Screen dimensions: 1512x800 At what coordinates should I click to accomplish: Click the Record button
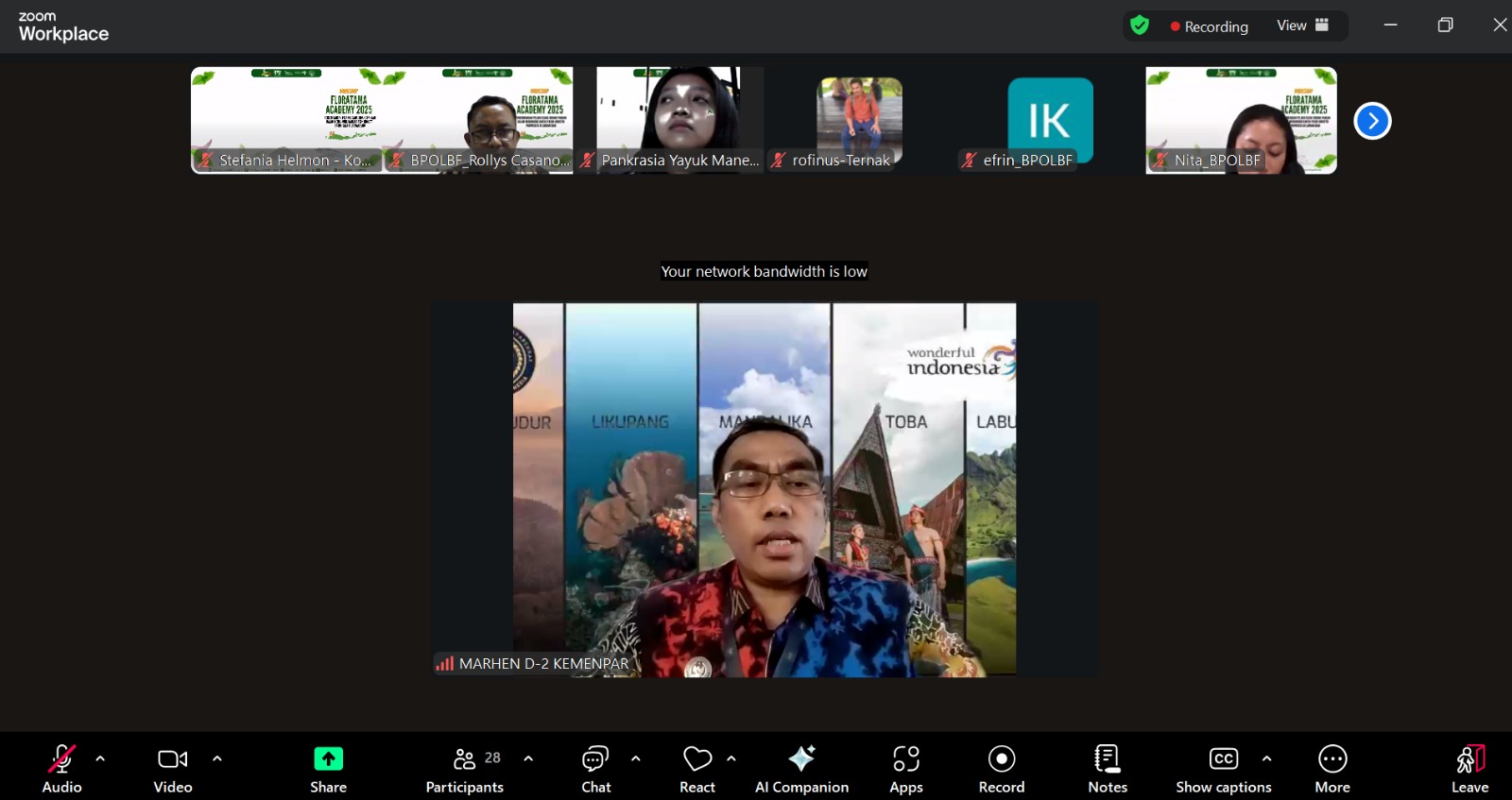[x=1002, y=769]
